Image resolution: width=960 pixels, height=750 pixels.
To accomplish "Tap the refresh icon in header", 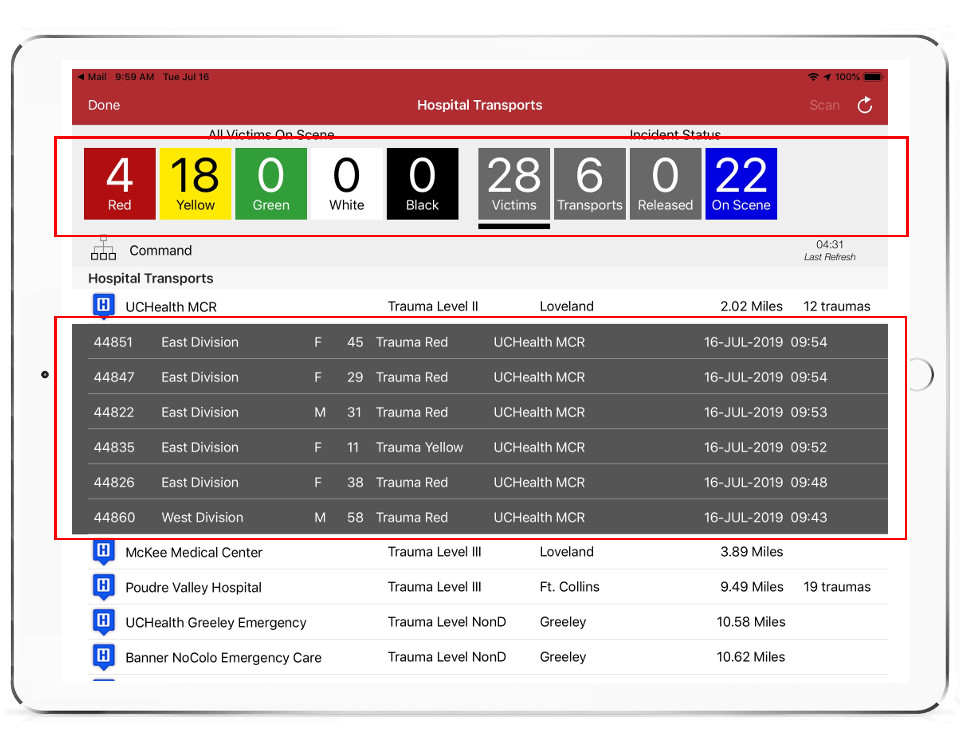I will tap(865, 105).
